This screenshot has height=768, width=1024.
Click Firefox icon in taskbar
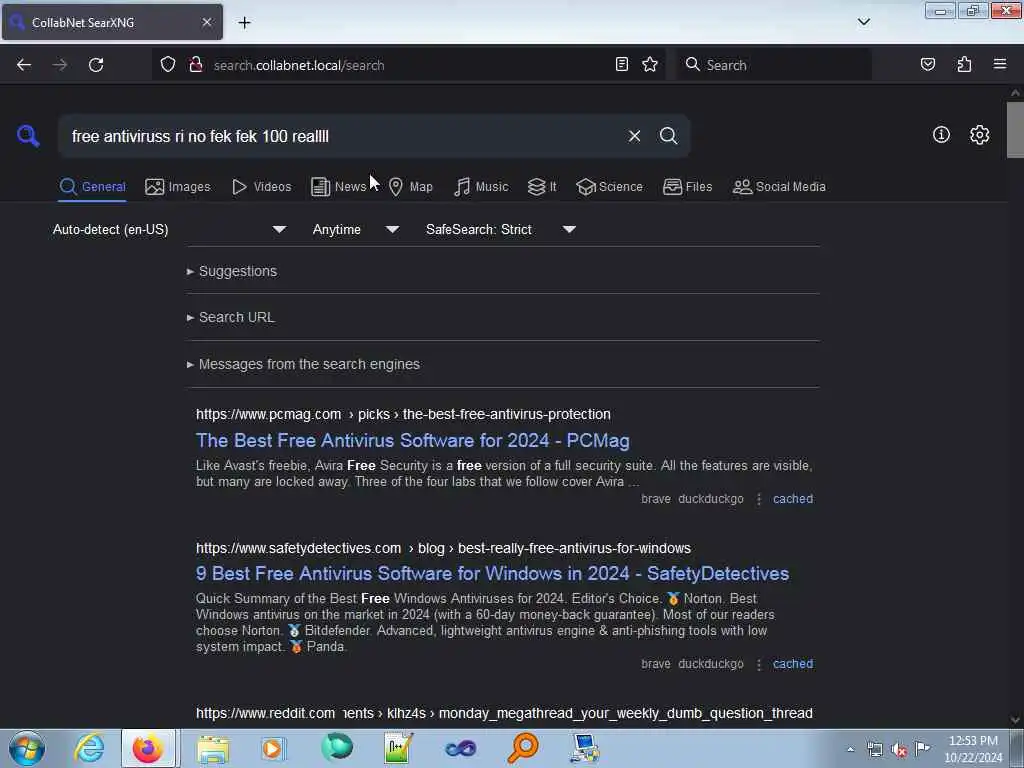point(148,748)
